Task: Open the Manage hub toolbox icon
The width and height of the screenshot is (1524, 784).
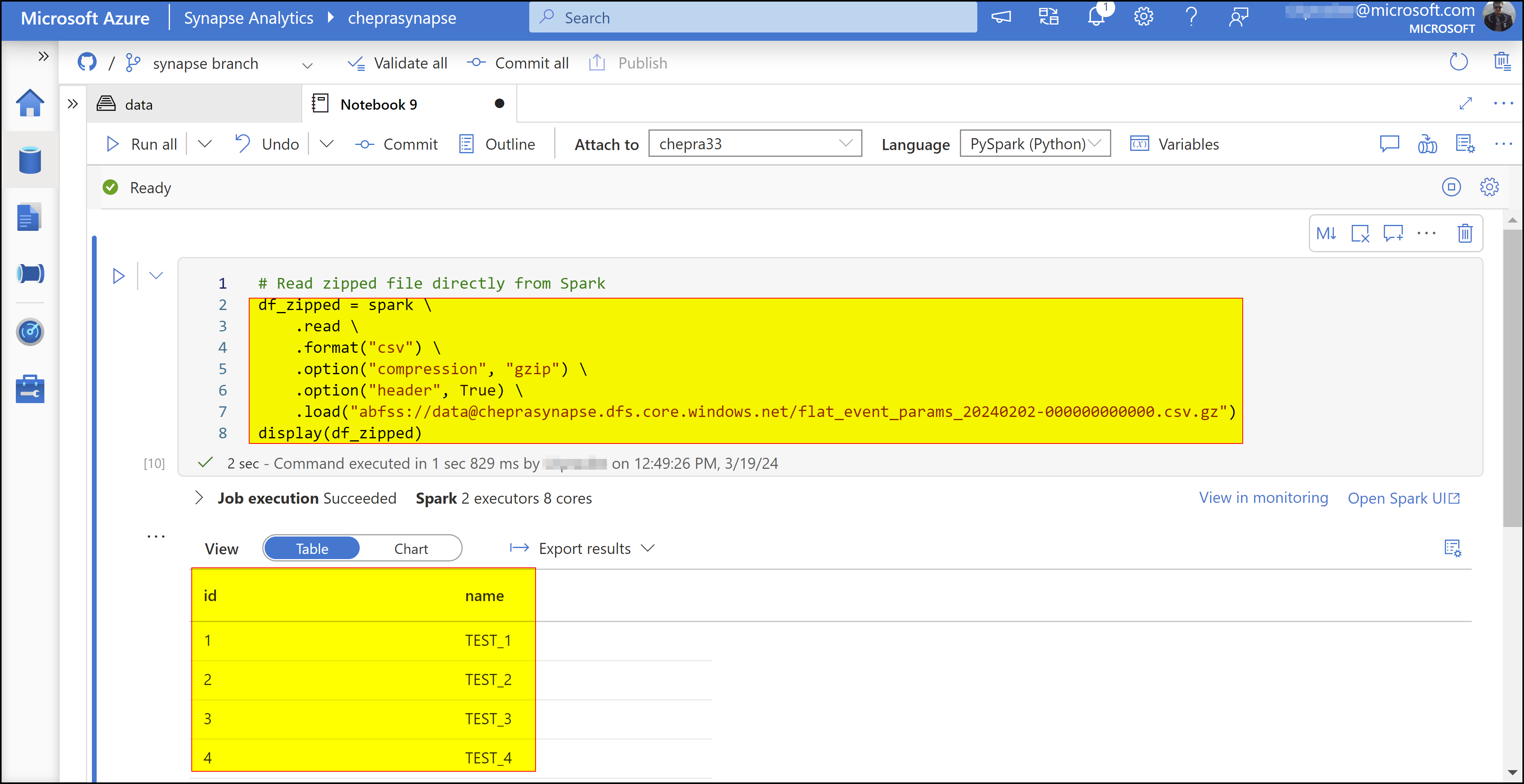Action: tap(30, 389)
